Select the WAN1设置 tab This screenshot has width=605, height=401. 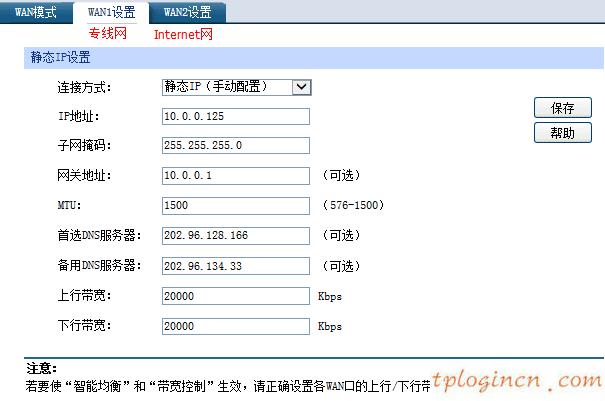[111, 12]
